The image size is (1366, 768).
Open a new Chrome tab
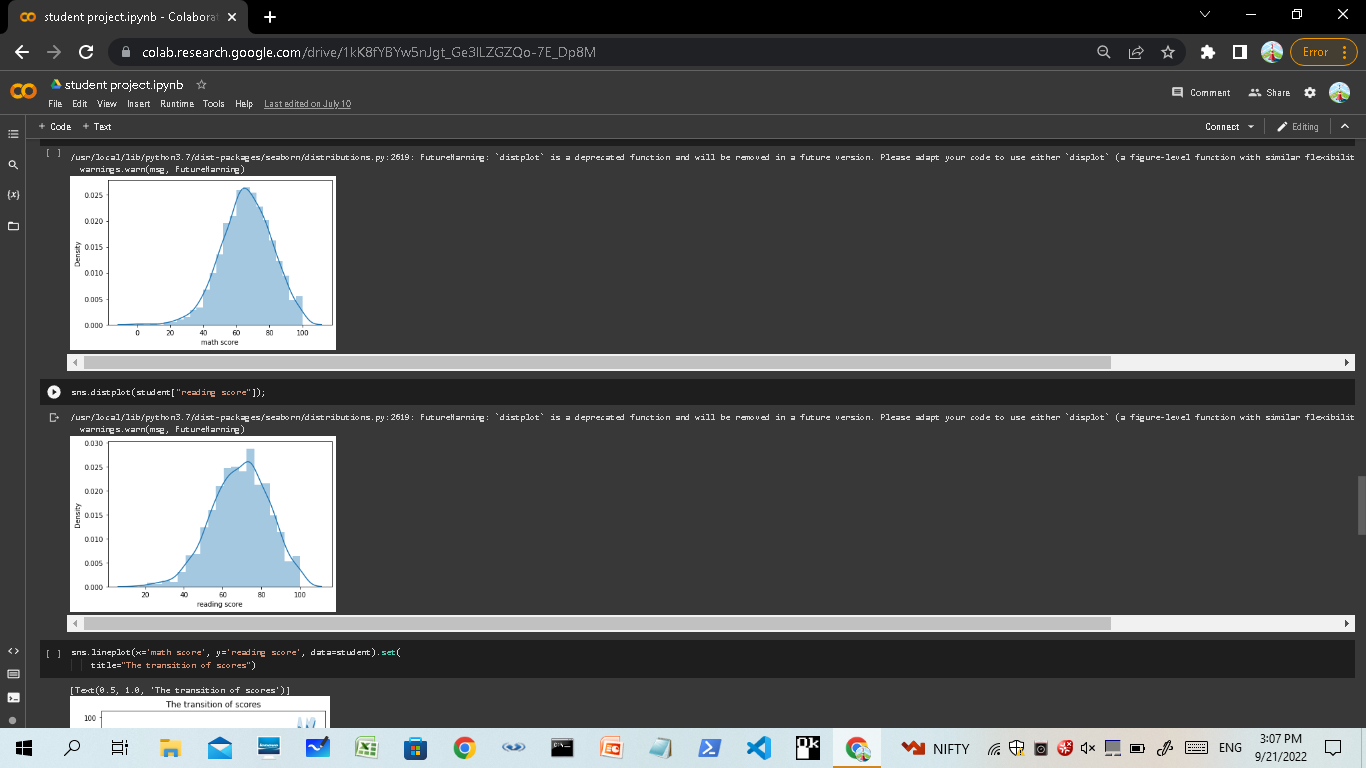(x=270, y=17)
